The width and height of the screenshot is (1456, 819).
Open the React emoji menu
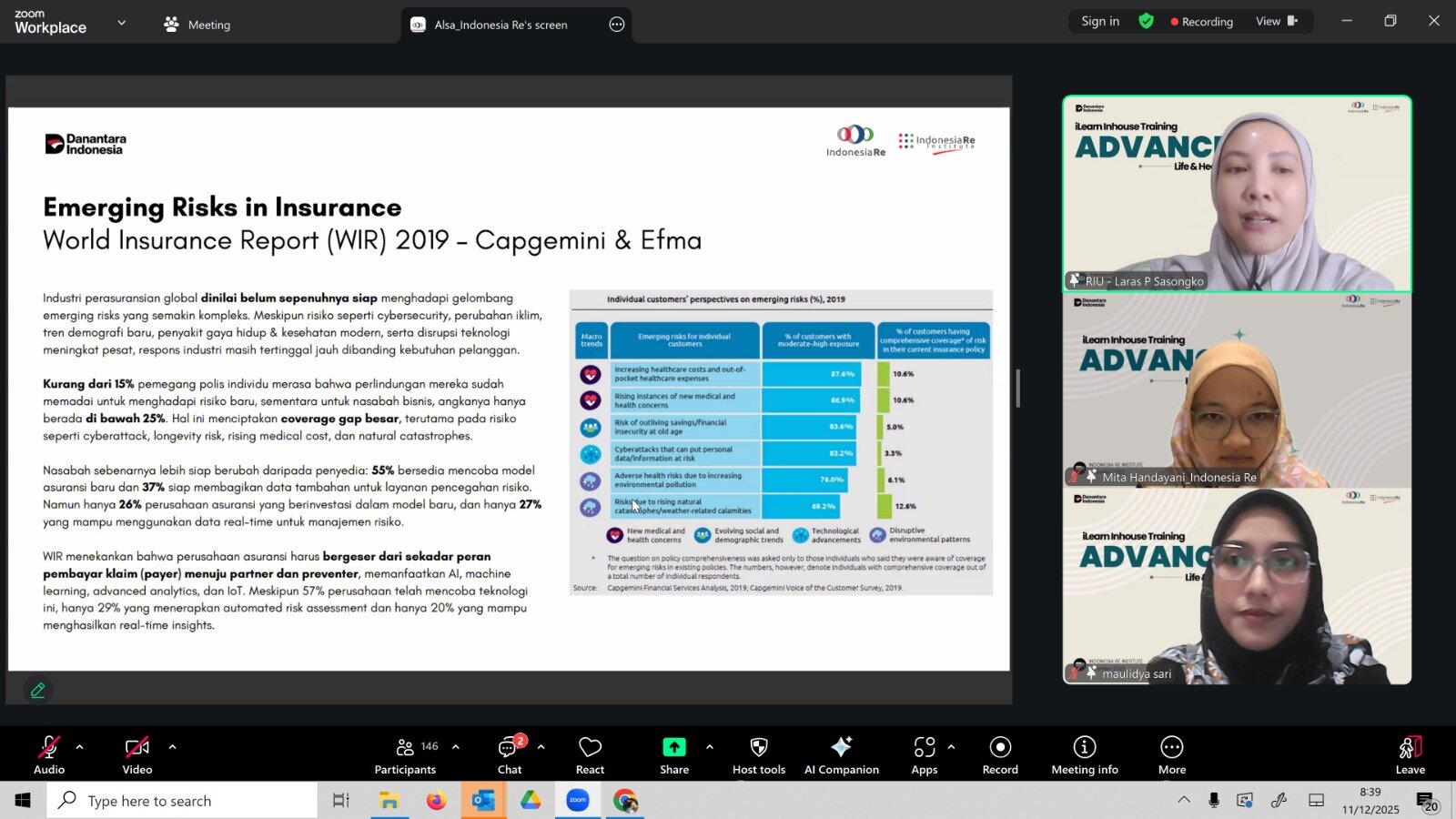[590, 754]
